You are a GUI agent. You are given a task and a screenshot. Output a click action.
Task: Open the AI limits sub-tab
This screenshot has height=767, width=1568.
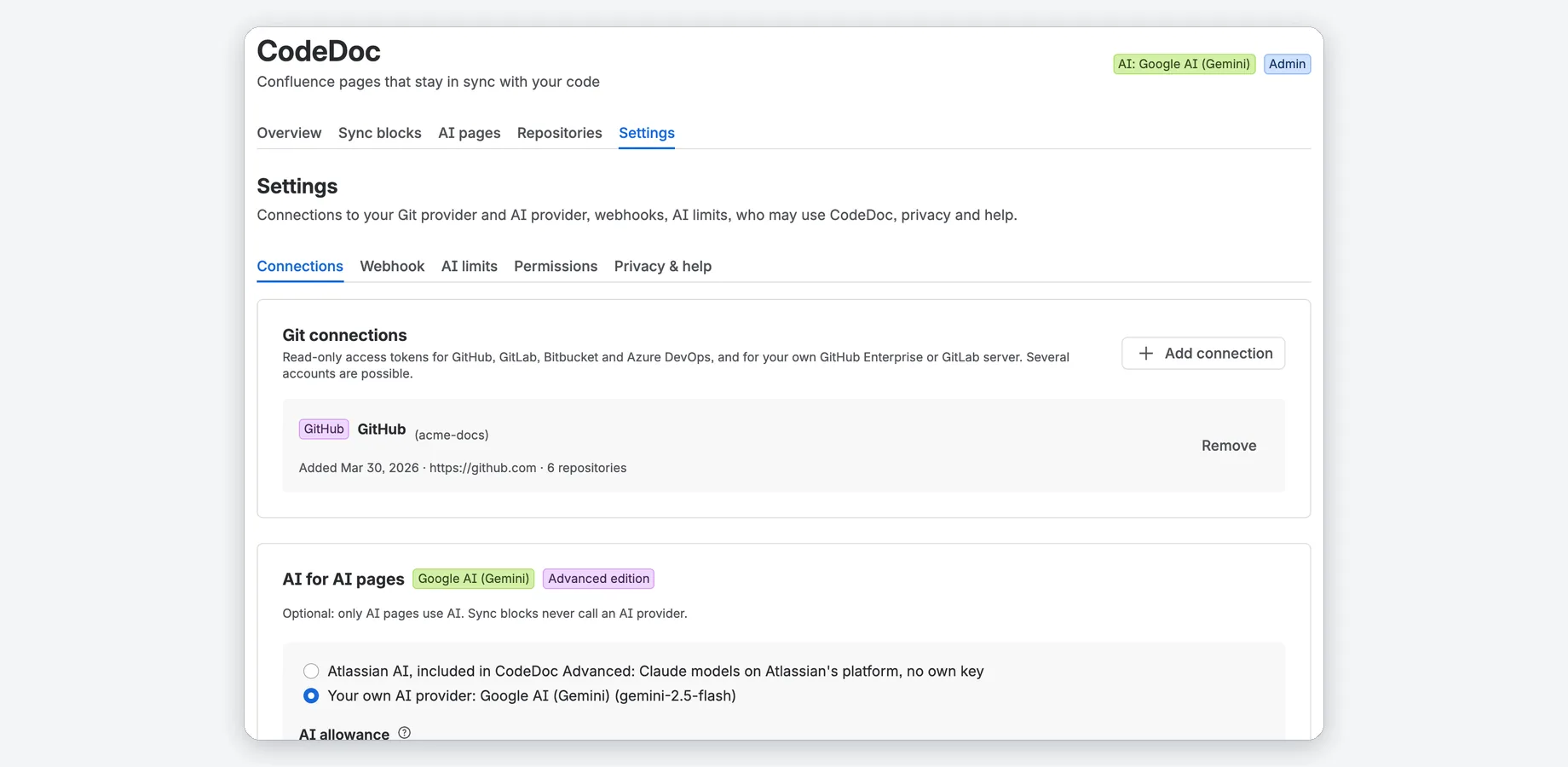pyautogui.click(x=470, y=266)
